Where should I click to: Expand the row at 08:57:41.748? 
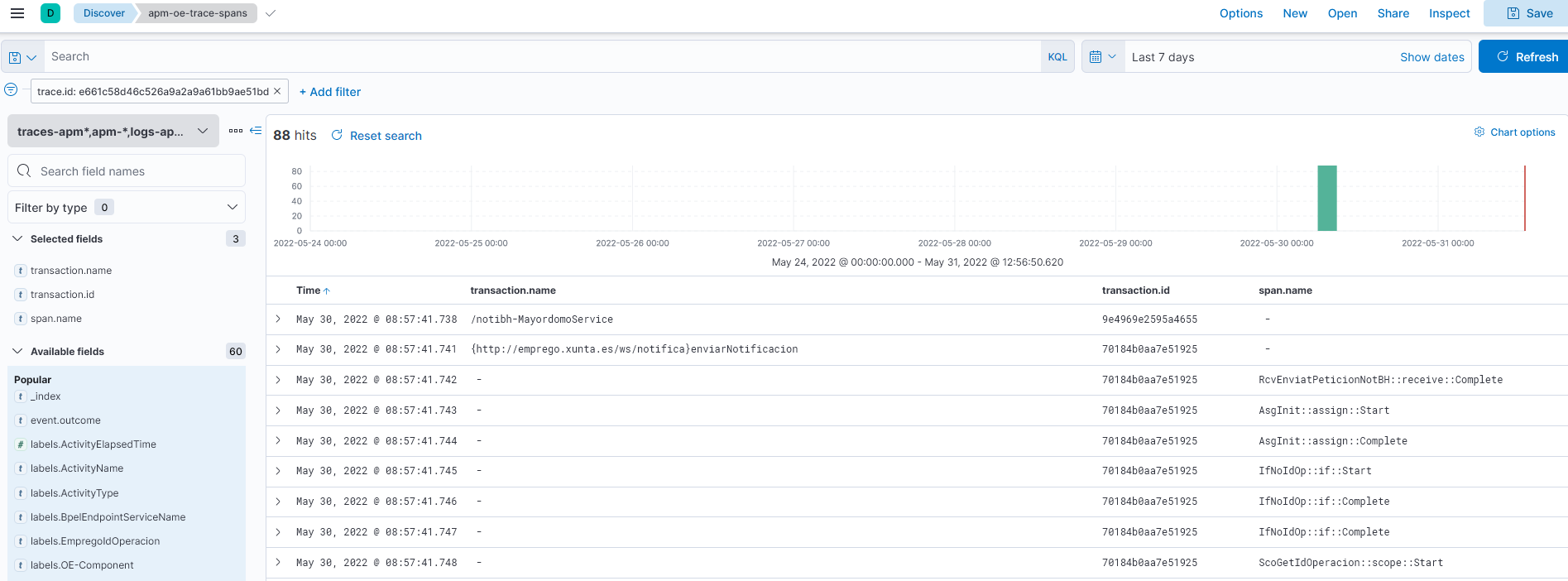pyautogui.click(x=278, y=563)
